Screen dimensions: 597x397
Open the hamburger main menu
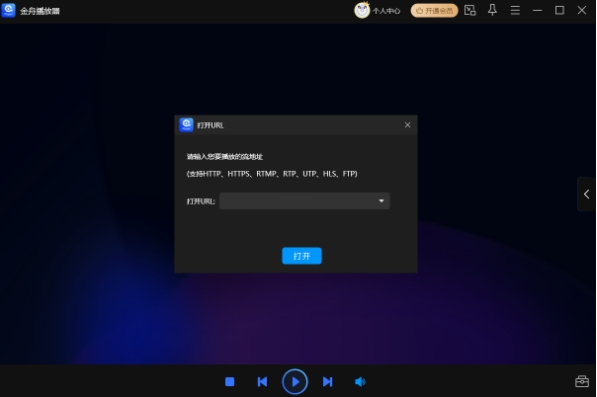515,11
